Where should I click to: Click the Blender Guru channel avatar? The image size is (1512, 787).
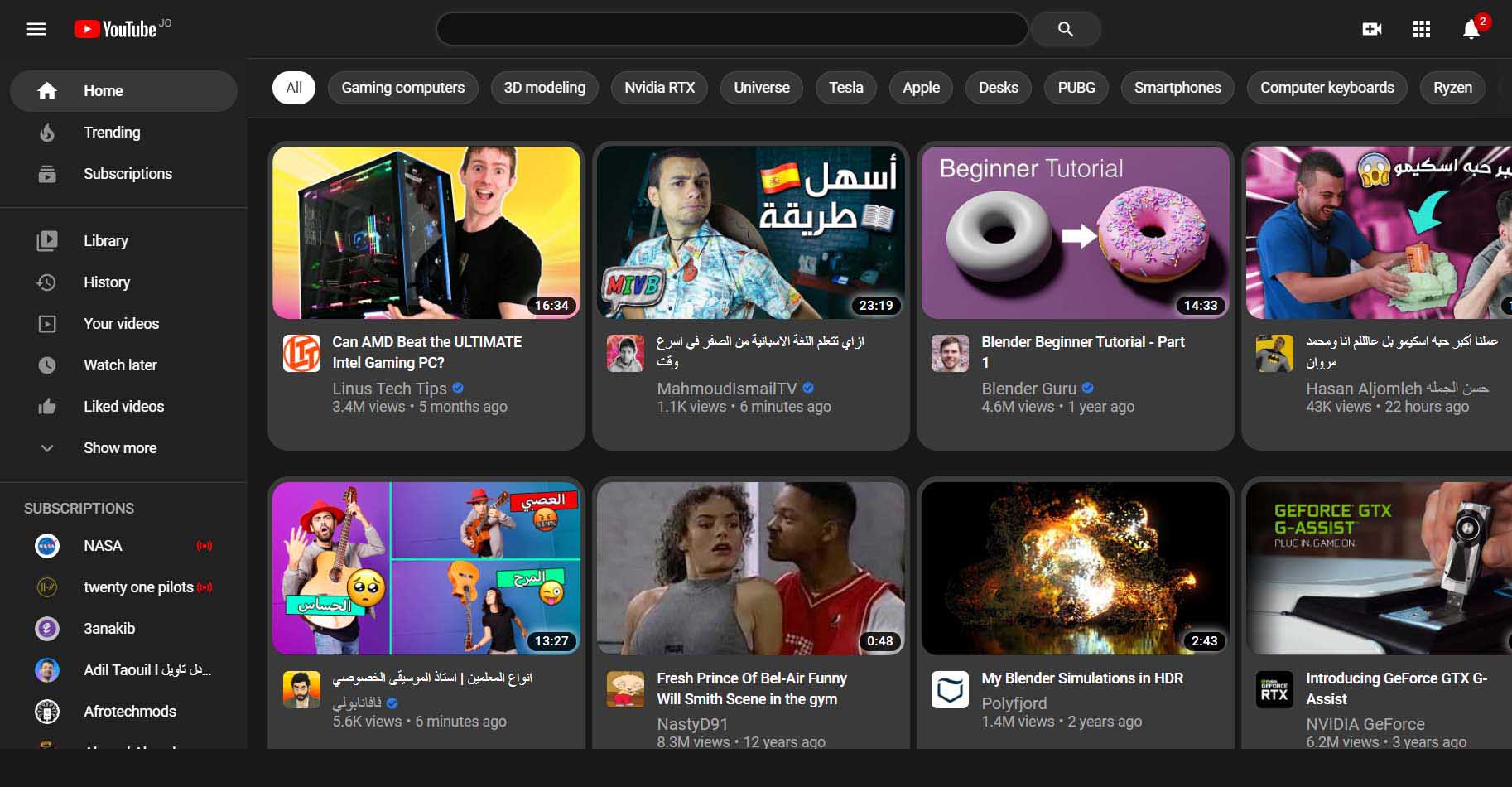pos(950,354)
